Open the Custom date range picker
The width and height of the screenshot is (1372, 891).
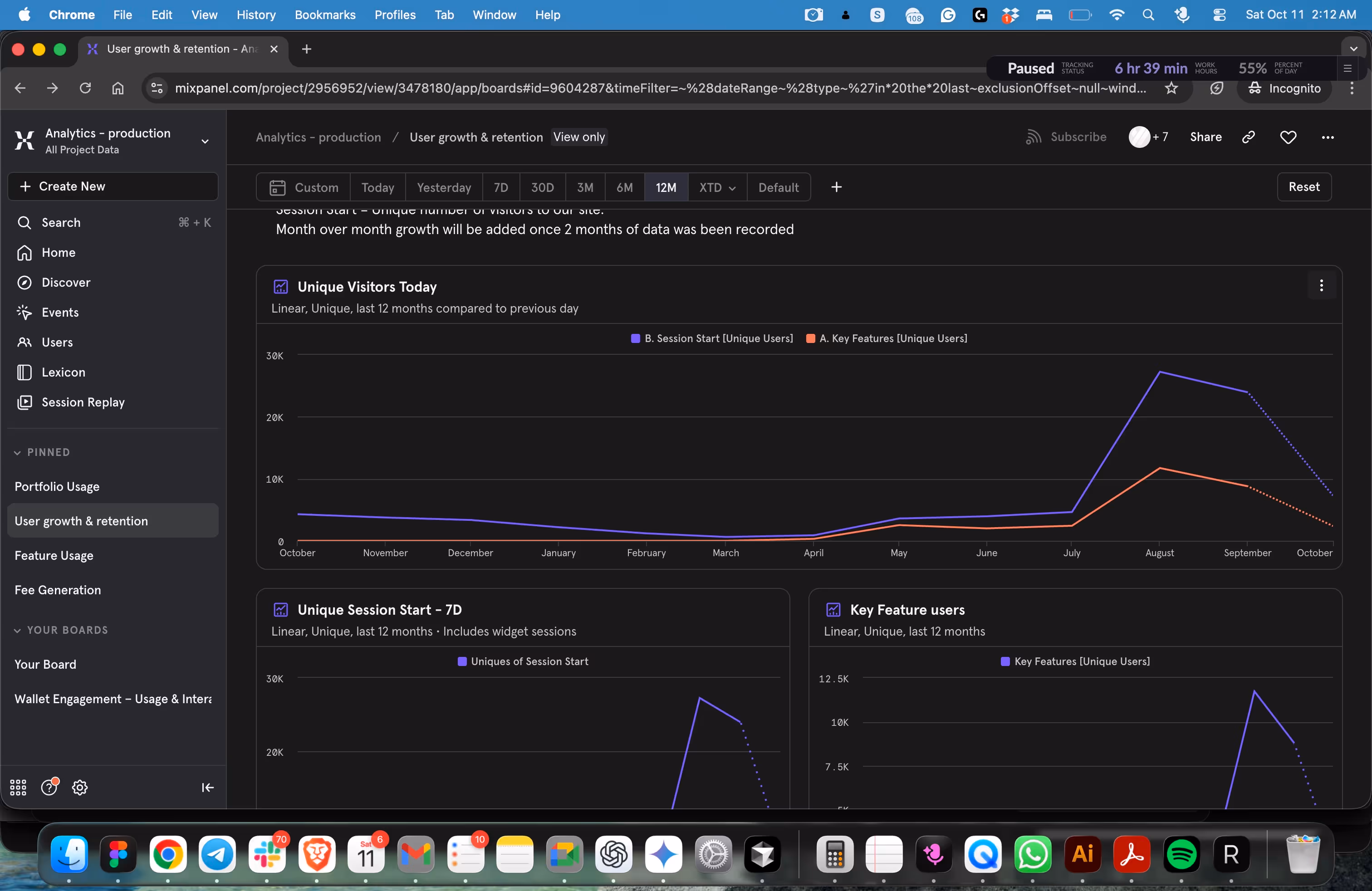pyautogui.click(x=304, y=187)
